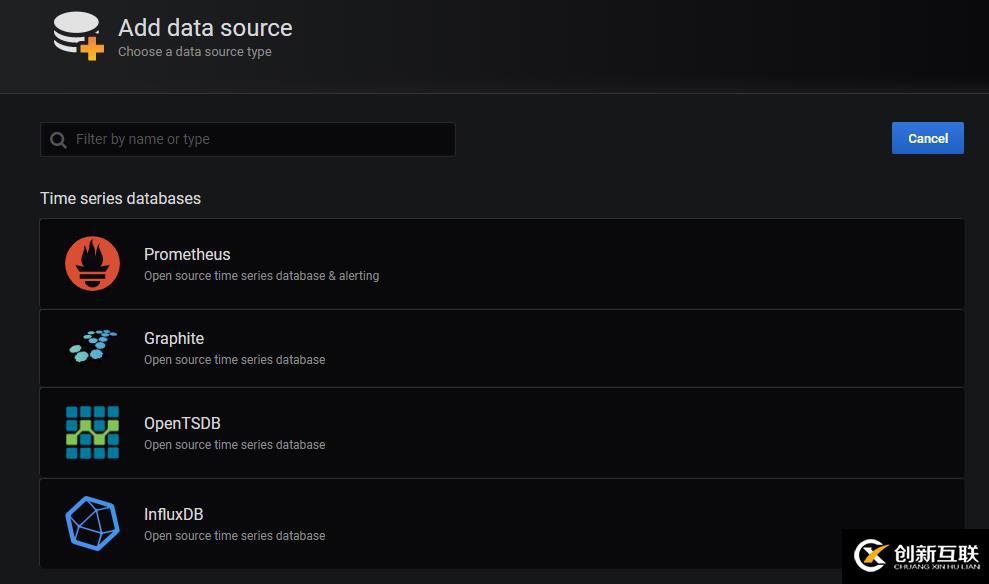Click the search magnifier icon in filter box

point(58,140)
